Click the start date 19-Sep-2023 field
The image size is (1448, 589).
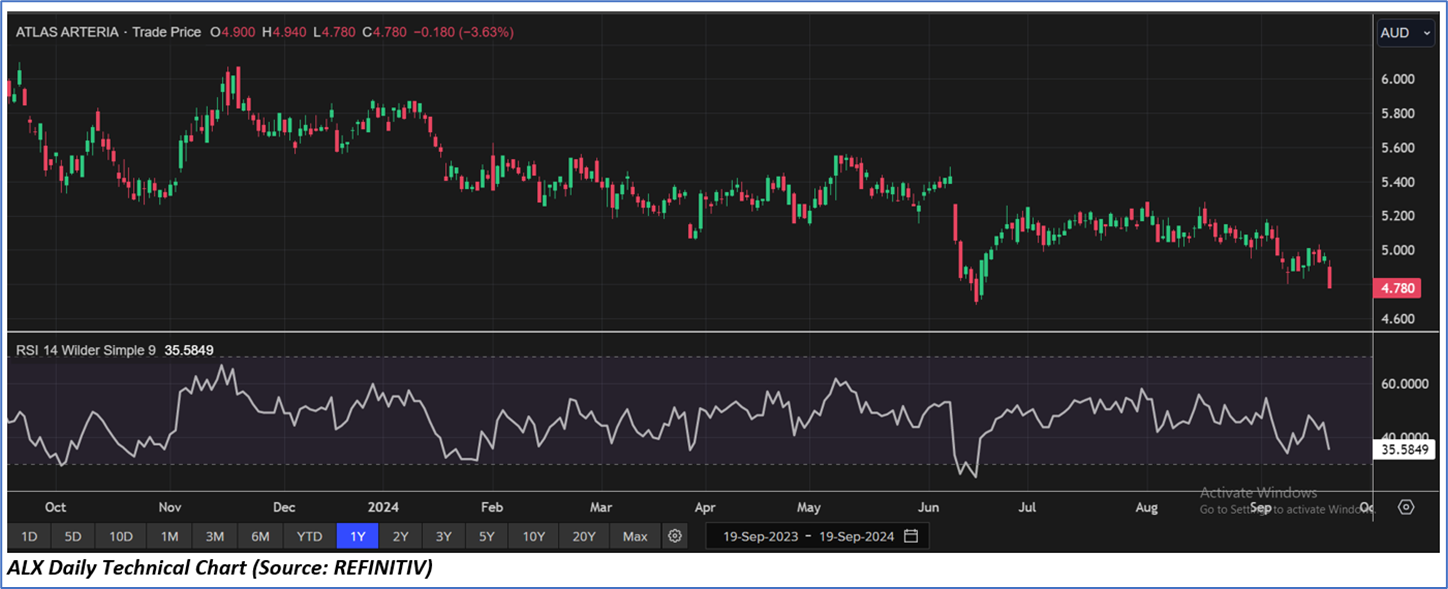tap(760, 536)
